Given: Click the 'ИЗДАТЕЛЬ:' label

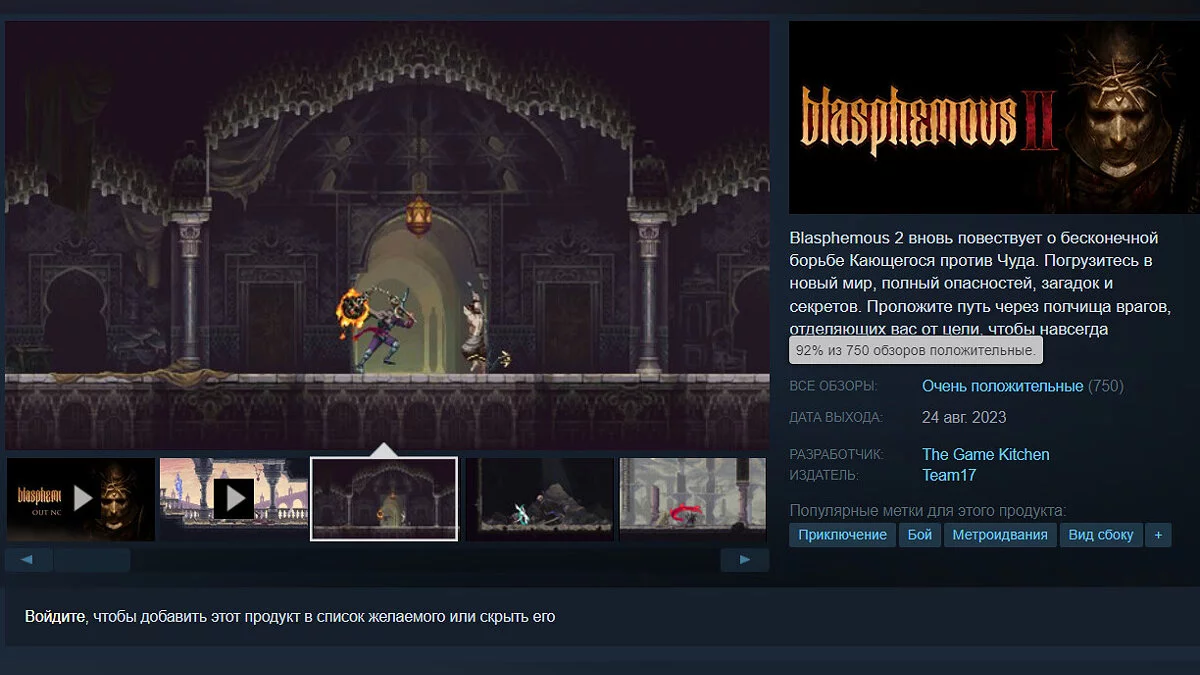Looking at the screenshot, I should click(824, 476).
